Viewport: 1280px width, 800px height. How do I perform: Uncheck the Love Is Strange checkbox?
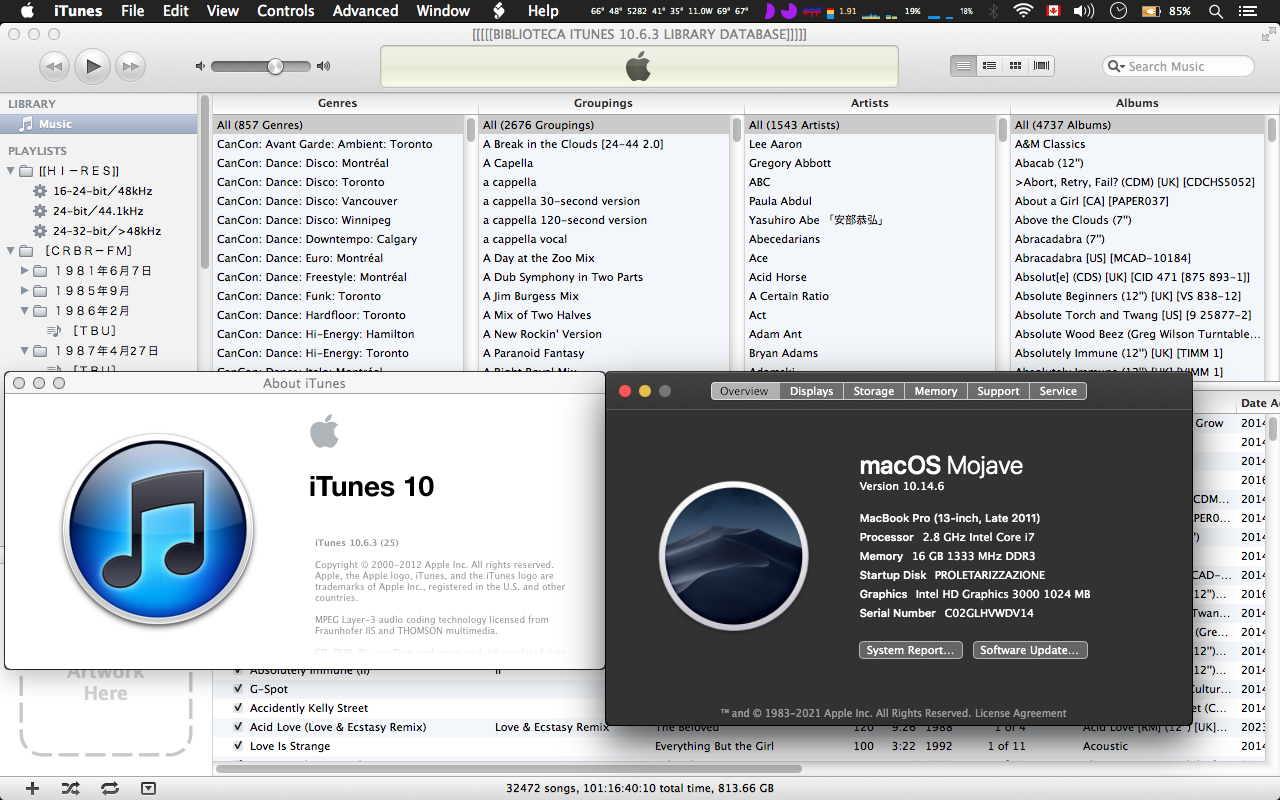pyautogui.click(x=238, y=746)
